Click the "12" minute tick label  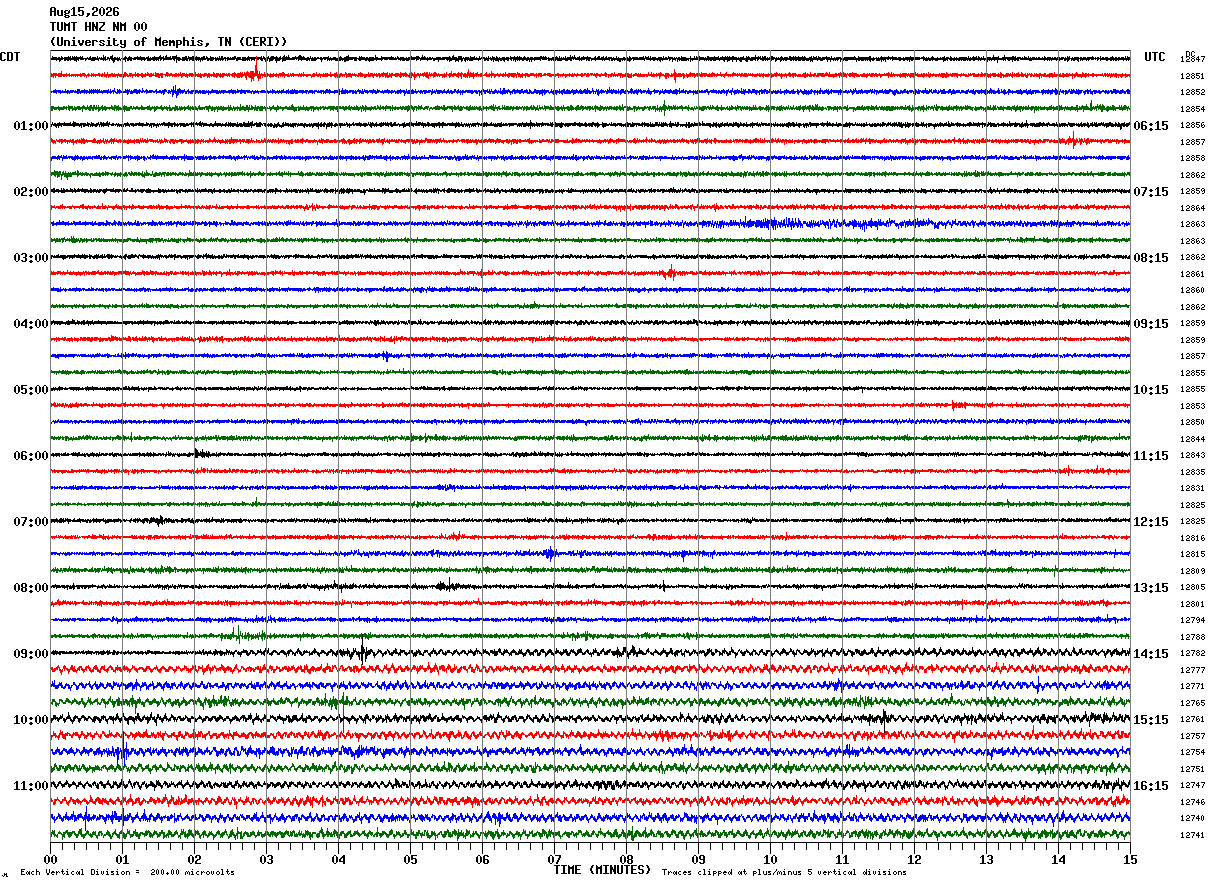(914, 859)
